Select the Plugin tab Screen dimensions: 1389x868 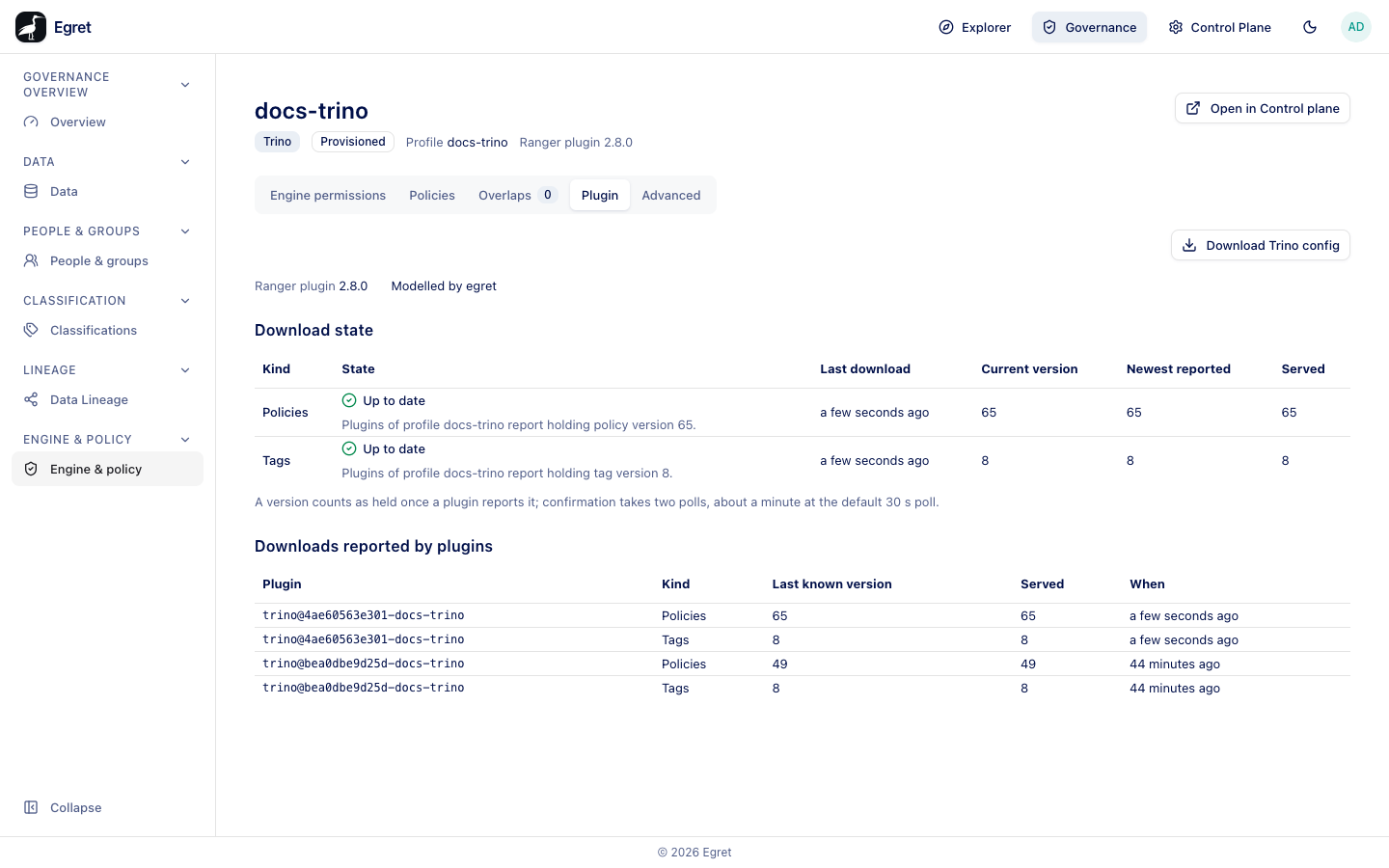(x=600, y=195)
